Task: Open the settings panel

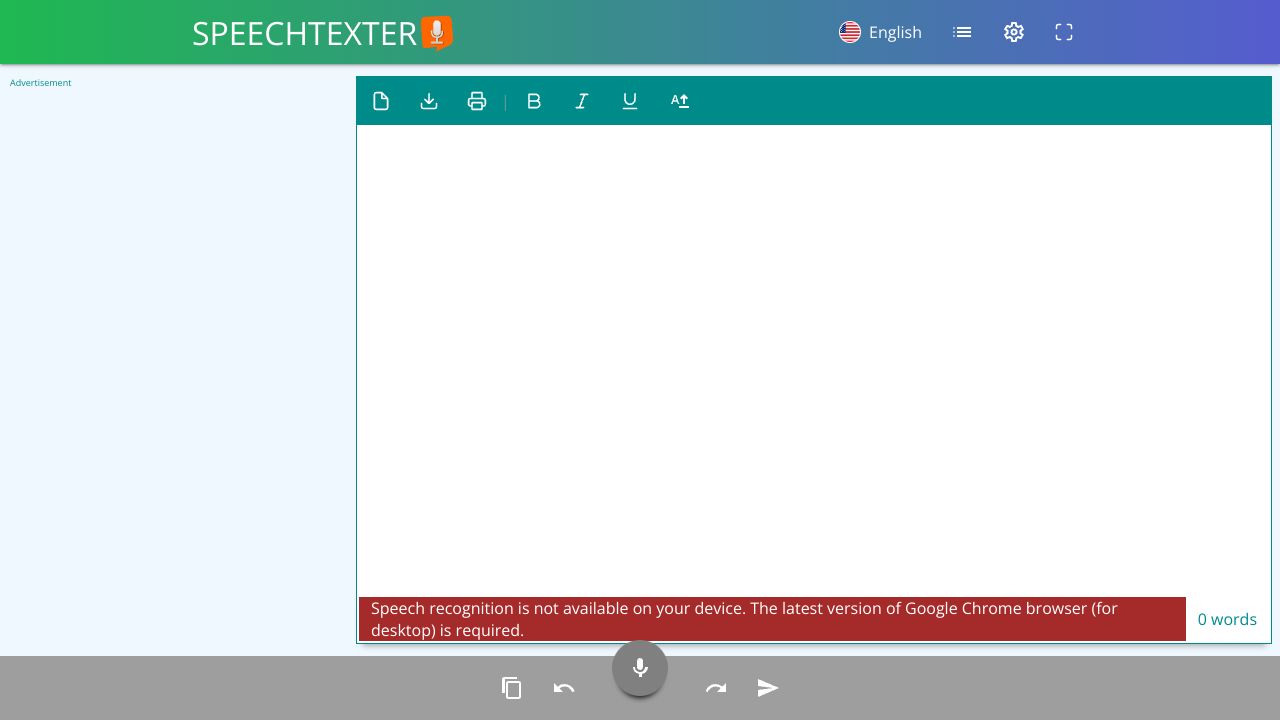Action: pos(1013,32)
